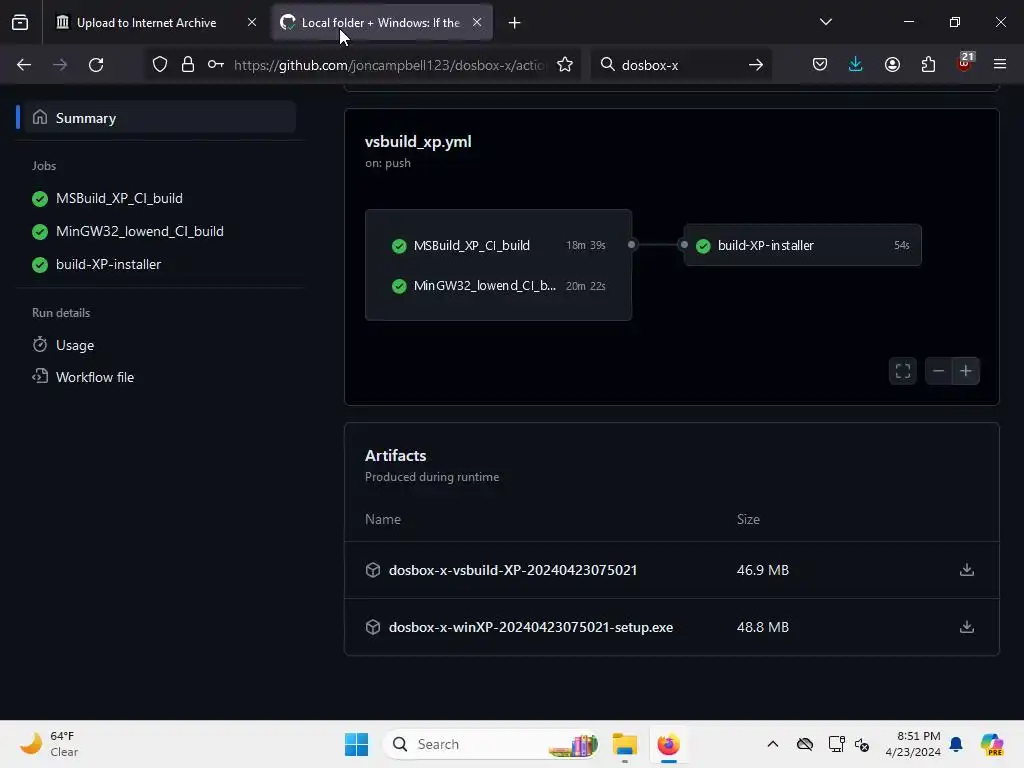This screenshot has width=1024, height=768.
Task: Open the Firefox account icon
Action: pos(892,65)
